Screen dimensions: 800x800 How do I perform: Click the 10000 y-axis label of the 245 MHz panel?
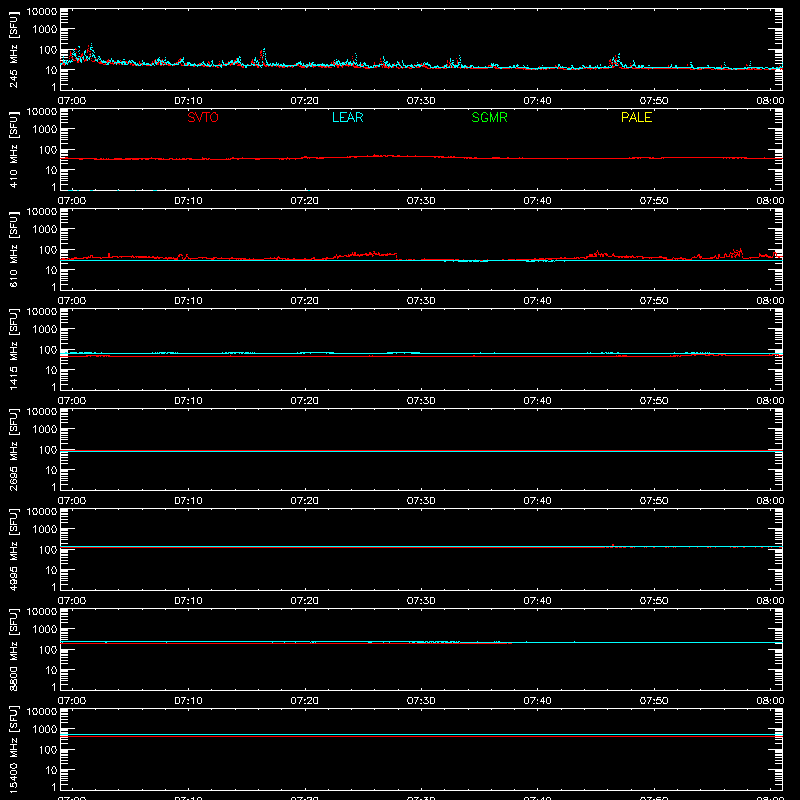(x=42, y=12)
